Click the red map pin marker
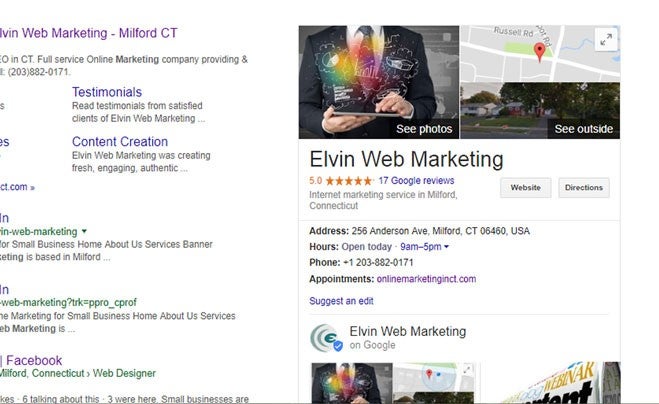Image resolution: width=659 pixels, height=404 pixels. [x=539, y=52]
